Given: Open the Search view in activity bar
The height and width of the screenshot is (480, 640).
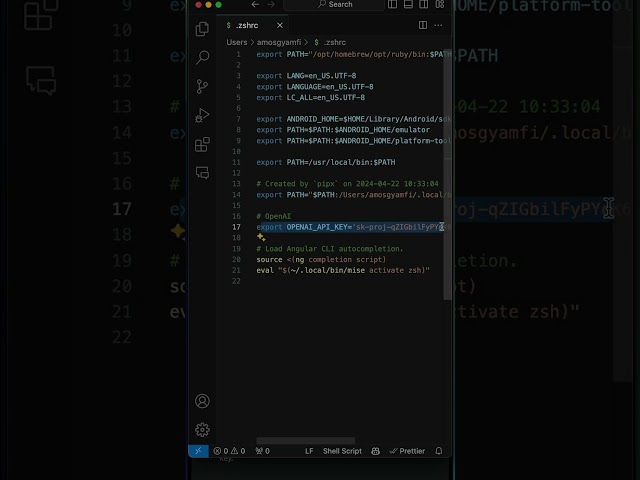Looking at the screenshot, I should coord(202,57).
